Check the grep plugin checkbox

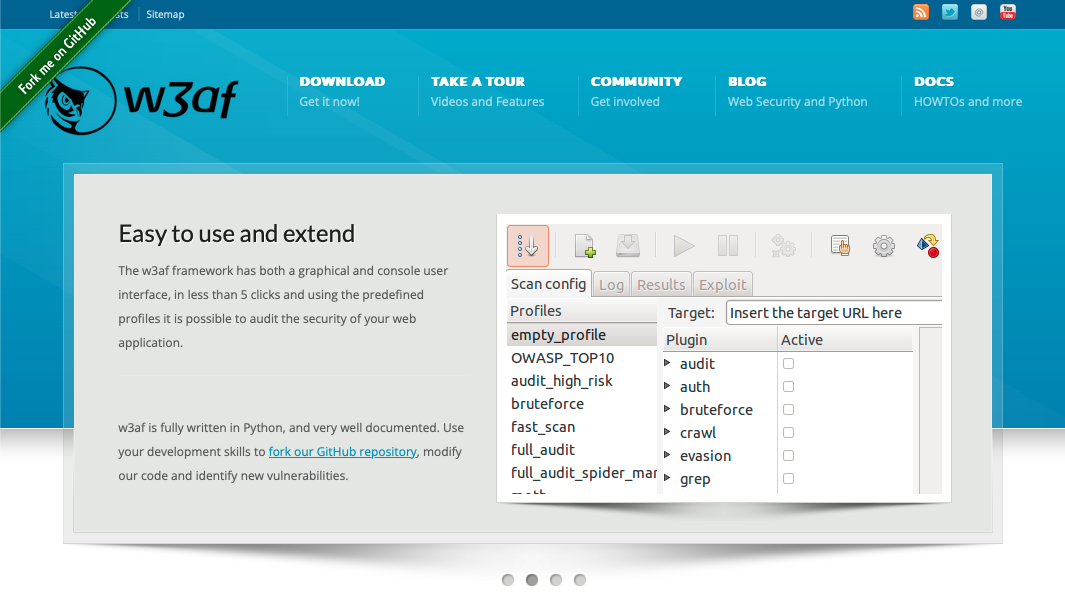pyautogui.click(x=788, y=479)
